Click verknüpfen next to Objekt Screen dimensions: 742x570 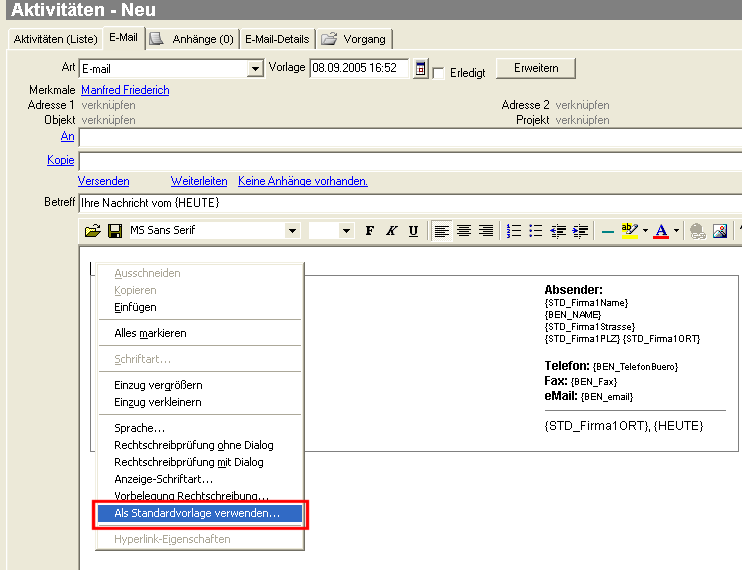tap(108, 120)
